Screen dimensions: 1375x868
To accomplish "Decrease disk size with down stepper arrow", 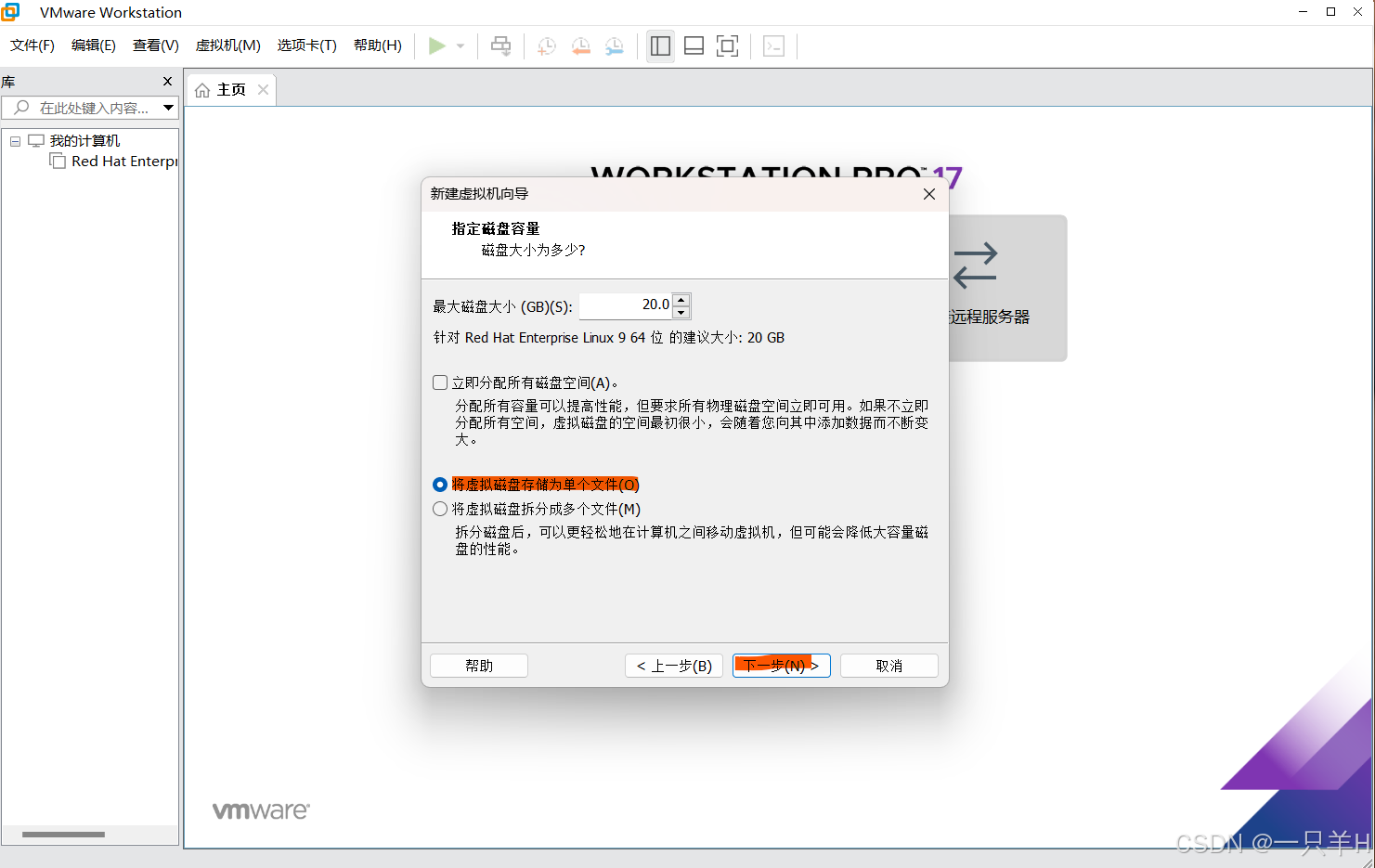I will pos(681,312).
